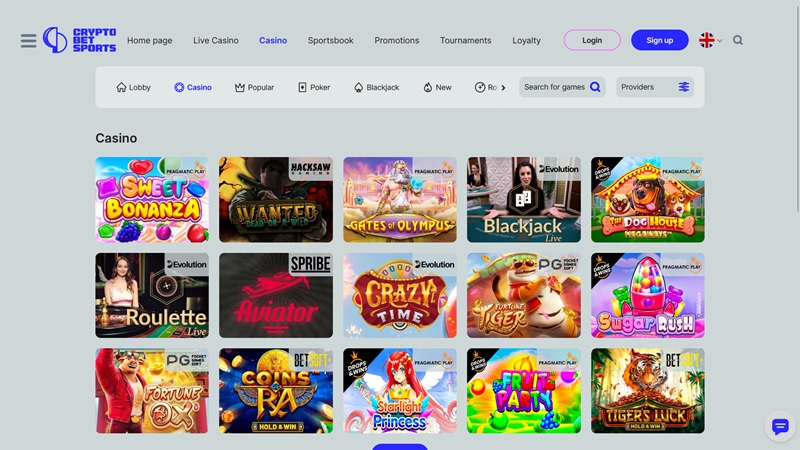This screenshot has width=800, height=450.
Task: Click the page vertical scrollbar
Action: [x=797, y=107]
